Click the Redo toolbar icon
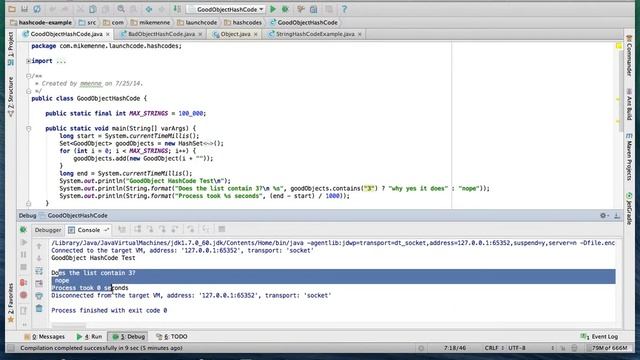Screen dimensions: 640x360 tap(65, 9)
